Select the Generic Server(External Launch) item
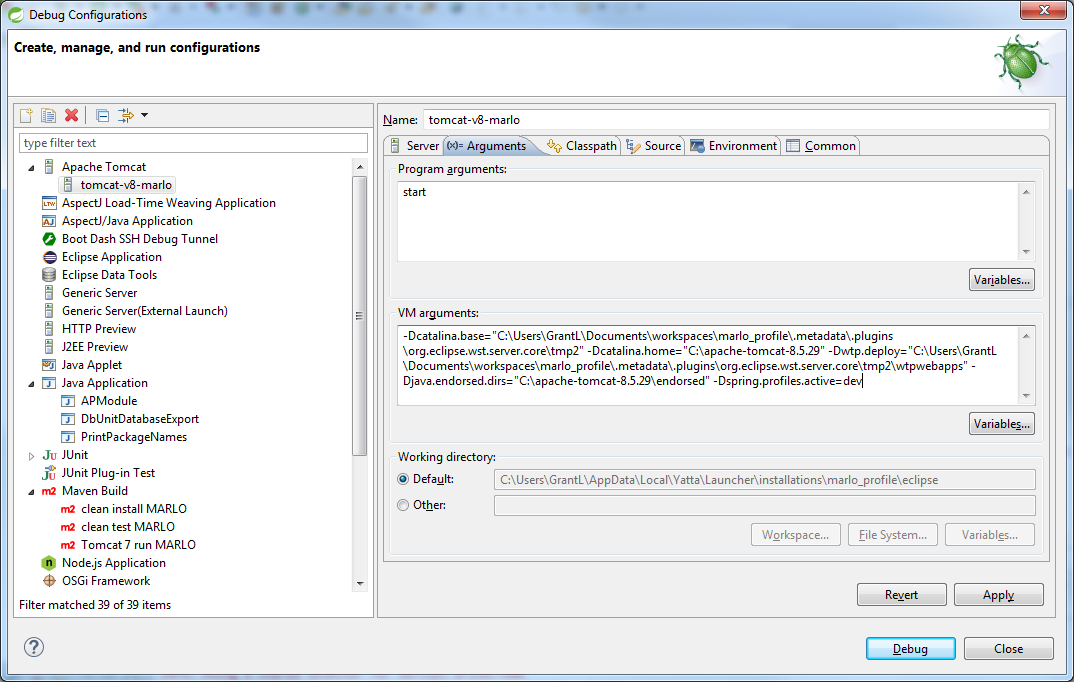The width and height of the screenshot is (1074, 682). (145, 311)
